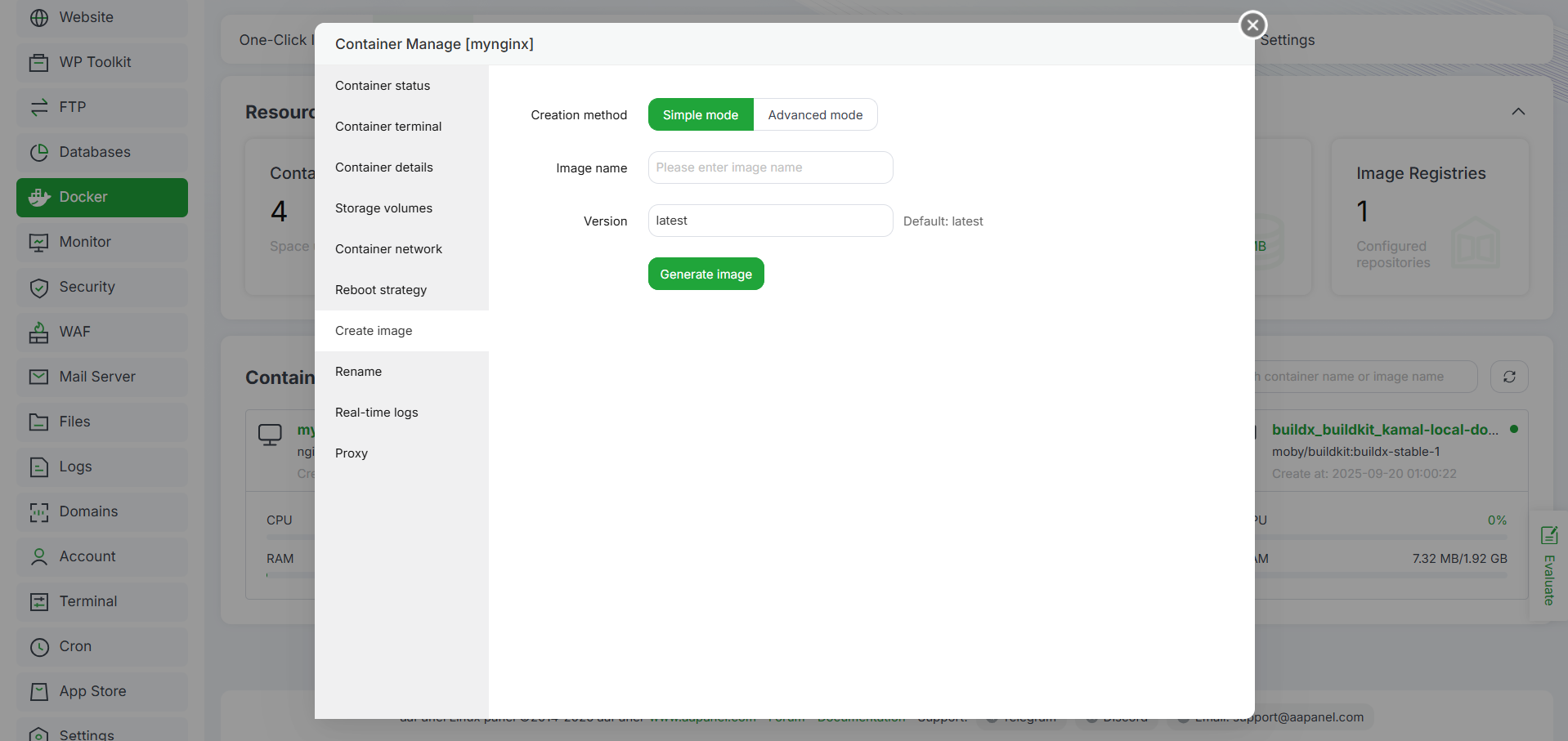Switch to Advanced mode creation method
The width and height of the screenshot is (1568, 741).
(x=815, y=114)
